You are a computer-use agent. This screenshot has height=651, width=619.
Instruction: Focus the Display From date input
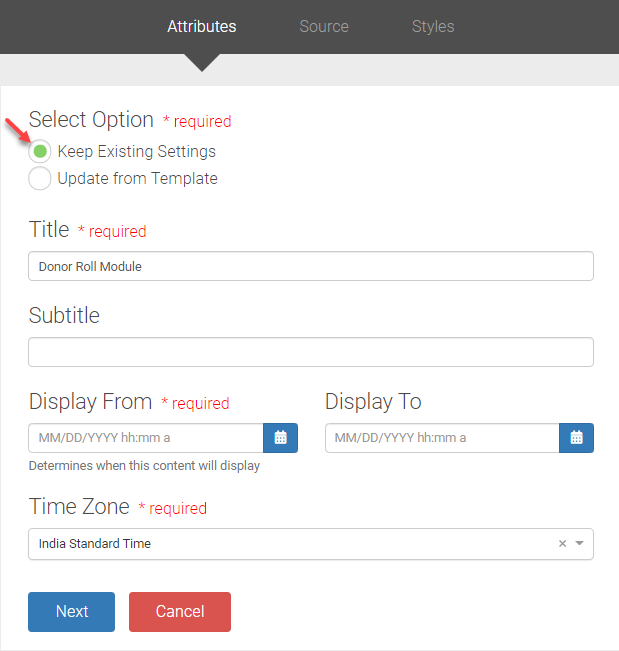pyautogui.click(x=146, y=438)
